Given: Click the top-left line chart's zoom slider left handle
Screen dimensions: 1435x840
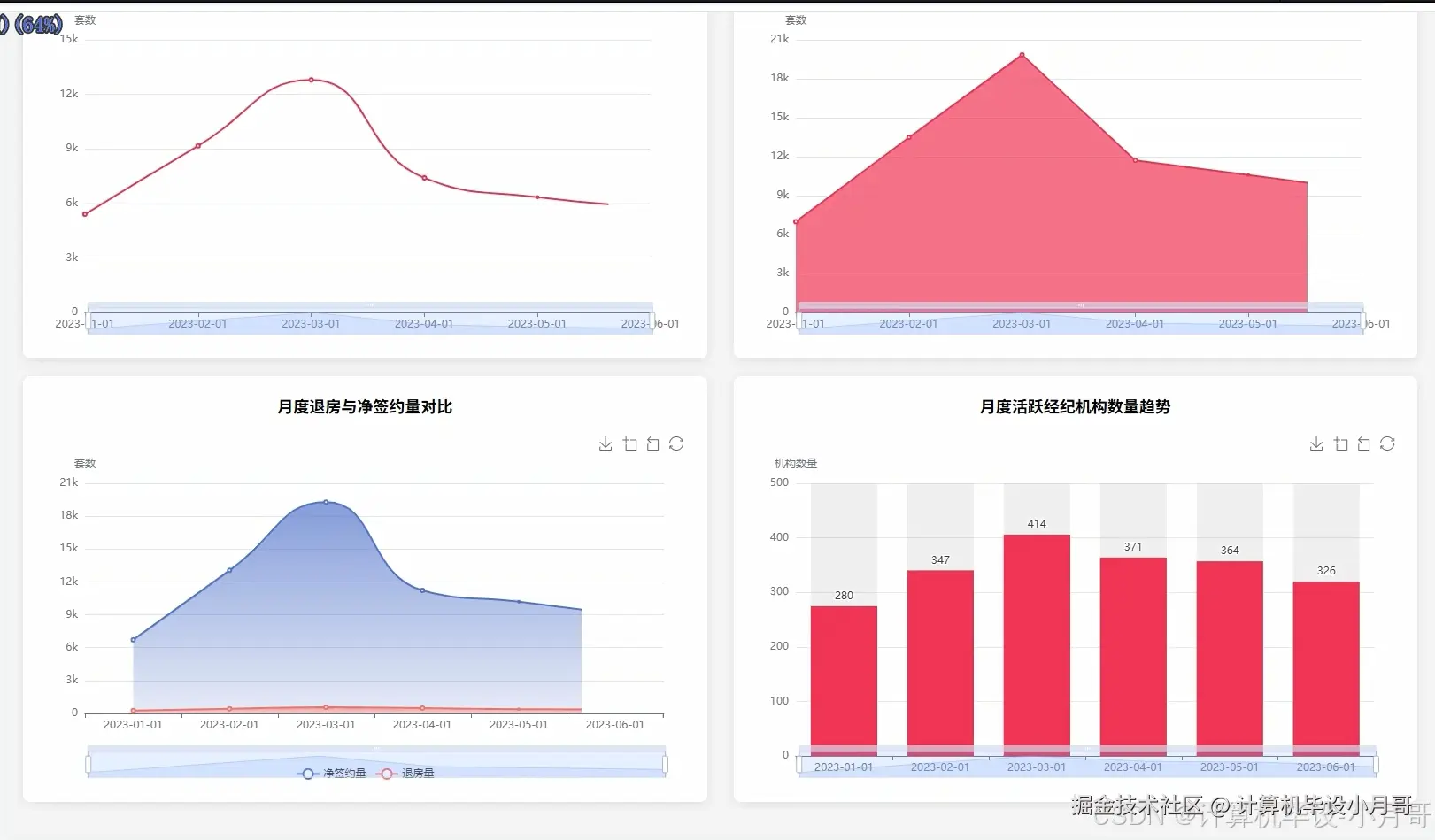Looking at the screenshot, I should [x=88, y=320].
